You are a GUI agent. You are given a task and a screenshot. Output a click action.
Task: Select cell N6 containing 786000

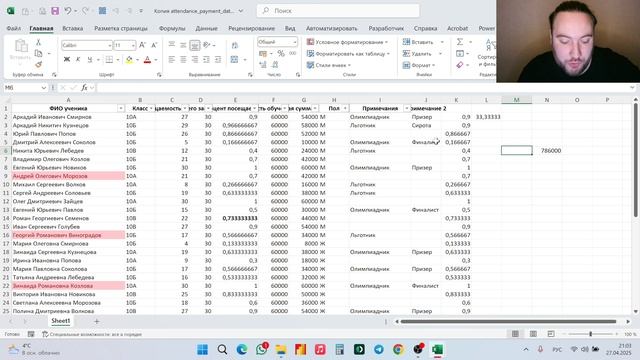(547, 151)
